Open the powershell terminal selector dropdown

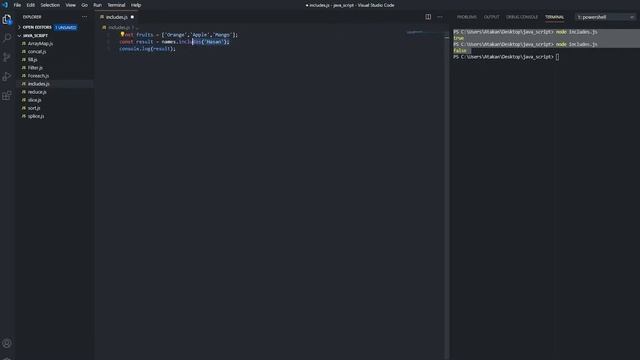pos(606,17)
